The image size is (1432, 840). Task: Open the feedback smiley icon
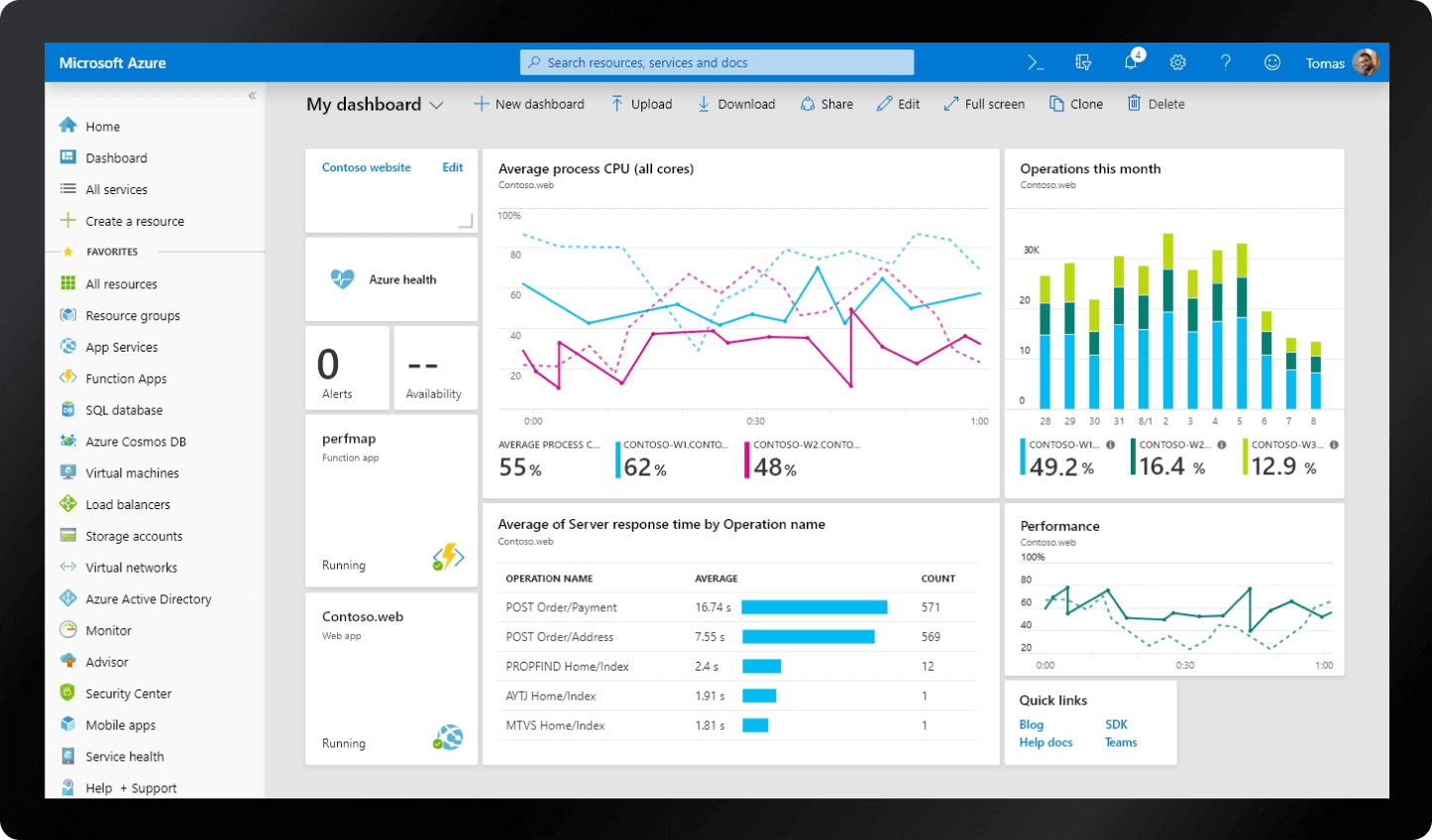(x=1272, y=62)
